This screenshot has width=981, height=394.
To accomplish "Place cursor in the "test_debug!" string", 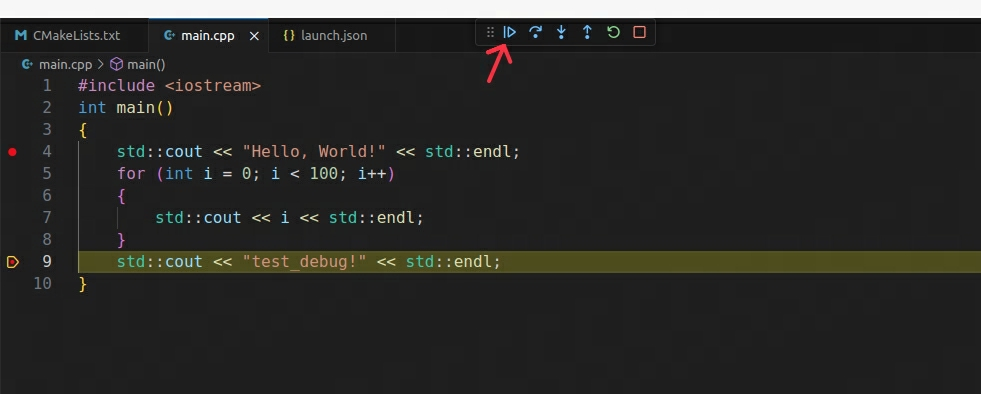I will (305, 261).
